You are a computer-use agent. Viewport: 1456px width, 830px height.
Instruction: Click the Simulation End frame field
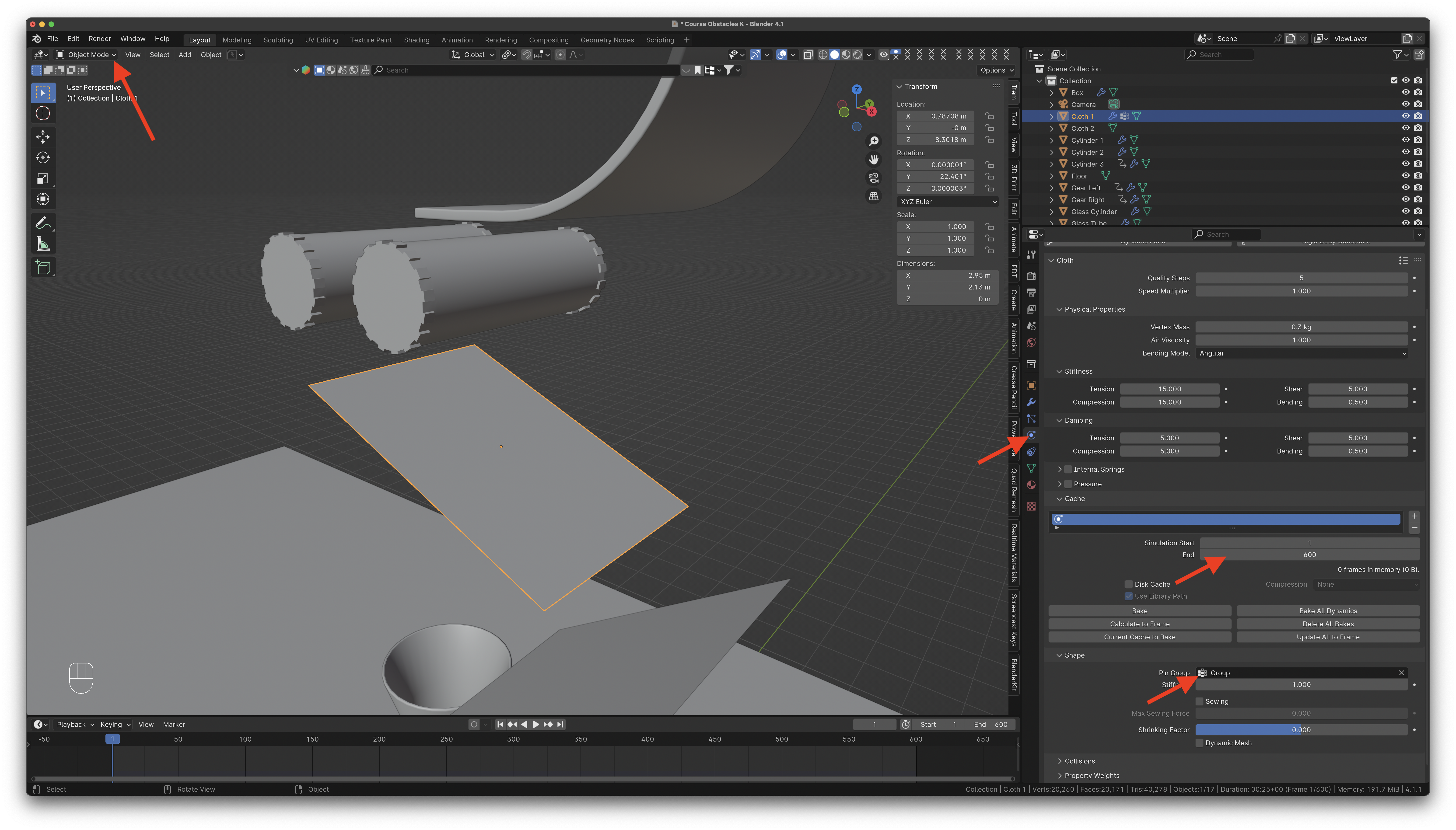[1309, 555]
